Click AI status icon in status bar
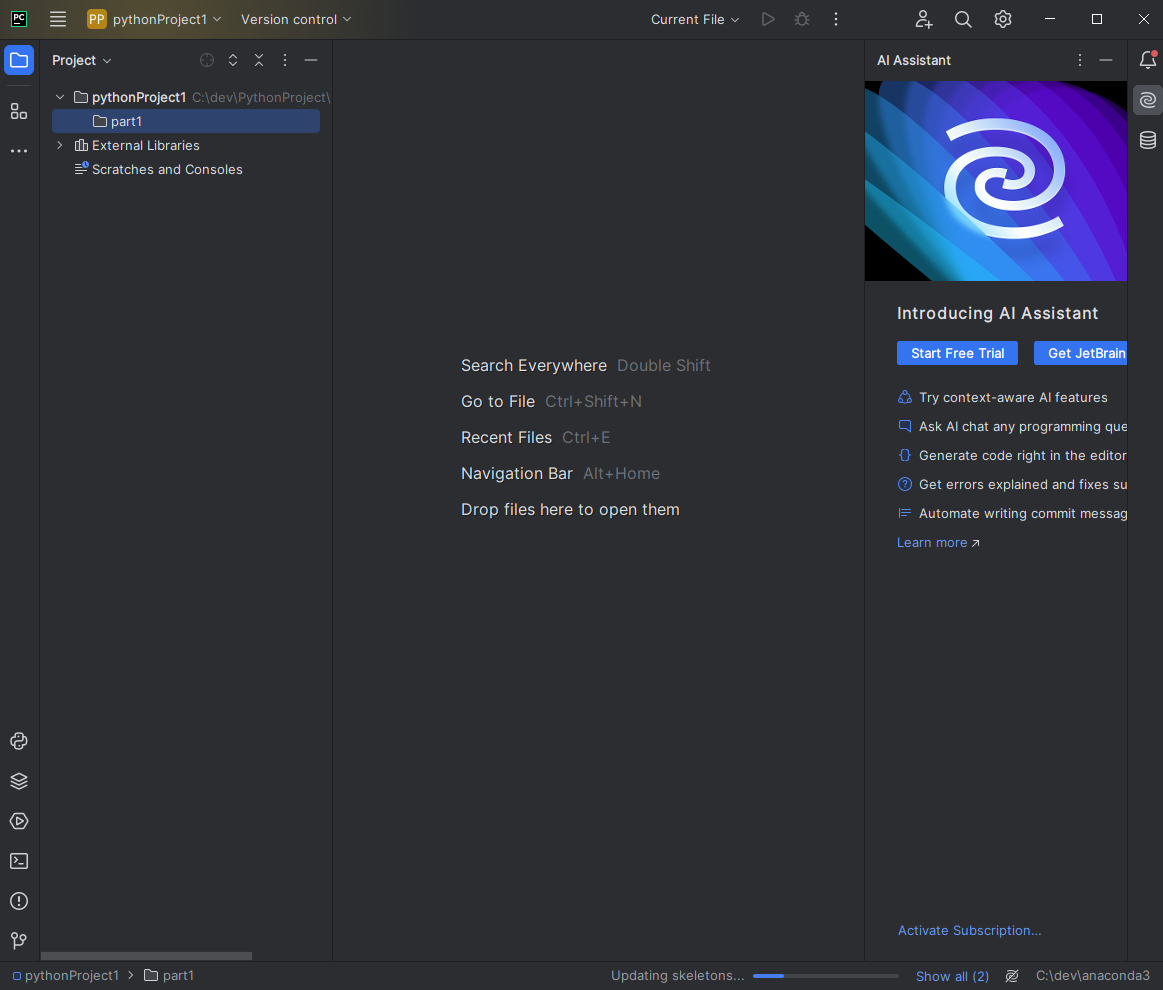This screenshot has height=990, width=1163. tap(1012, 976)
